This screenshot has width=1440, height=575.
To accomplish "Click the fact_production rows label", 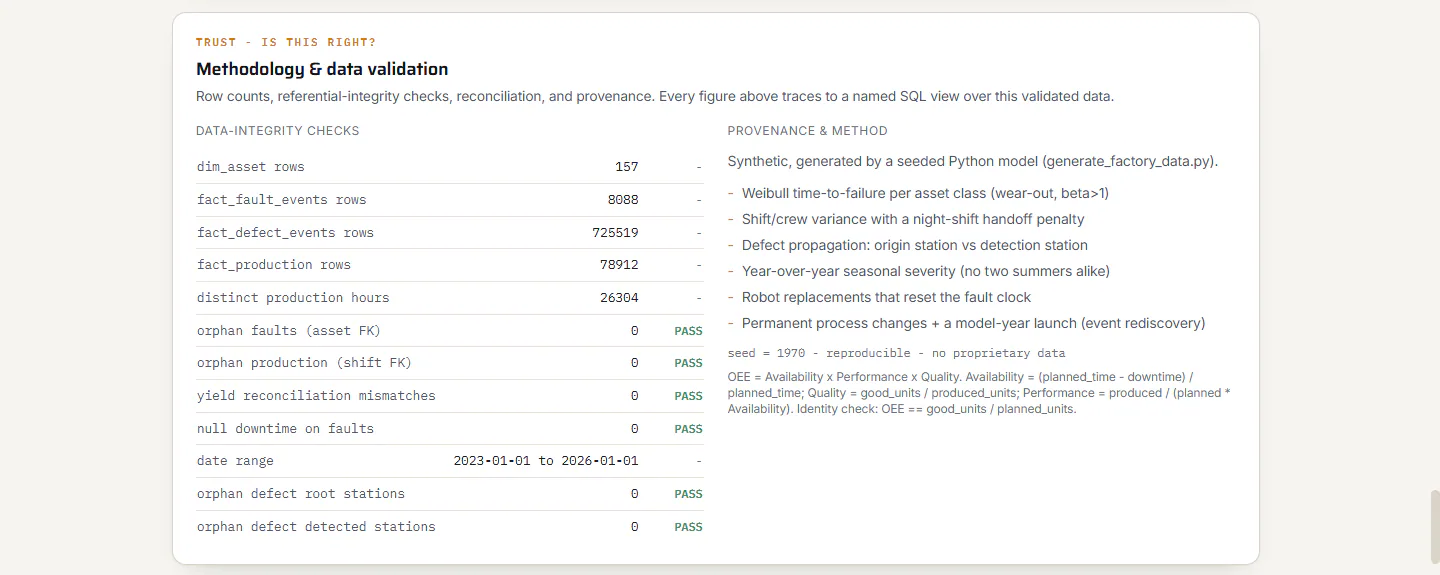I will pyautogui.click(x=274, y=265).
